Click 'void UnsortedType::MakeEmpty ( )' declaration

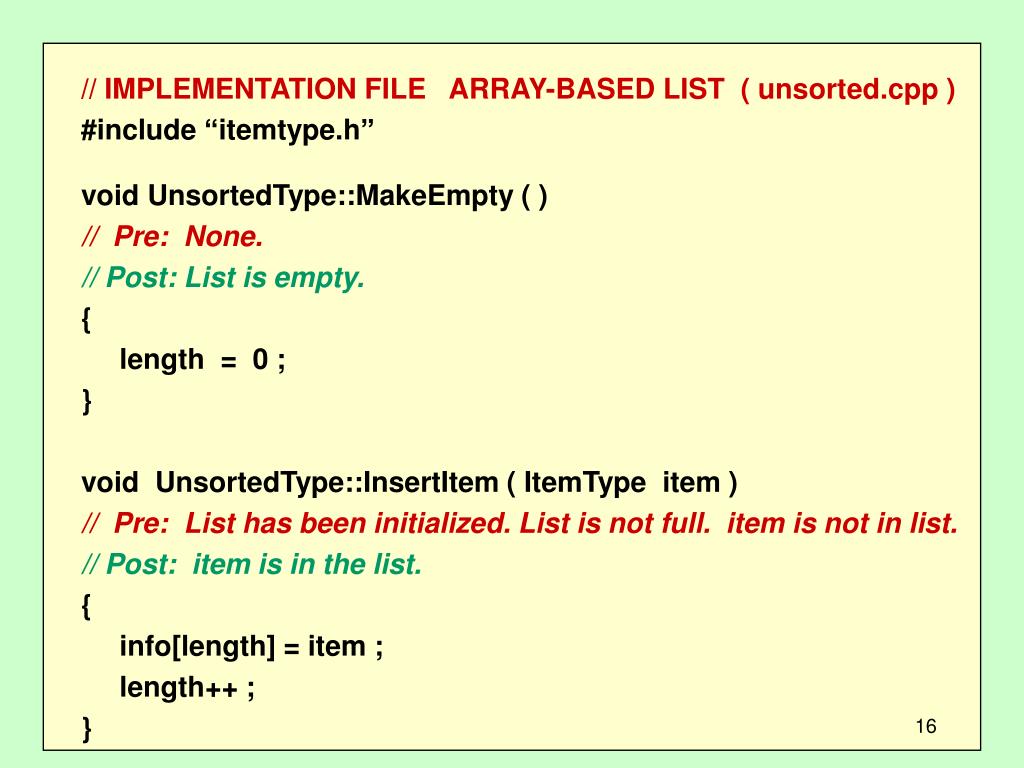coord(314,196)
